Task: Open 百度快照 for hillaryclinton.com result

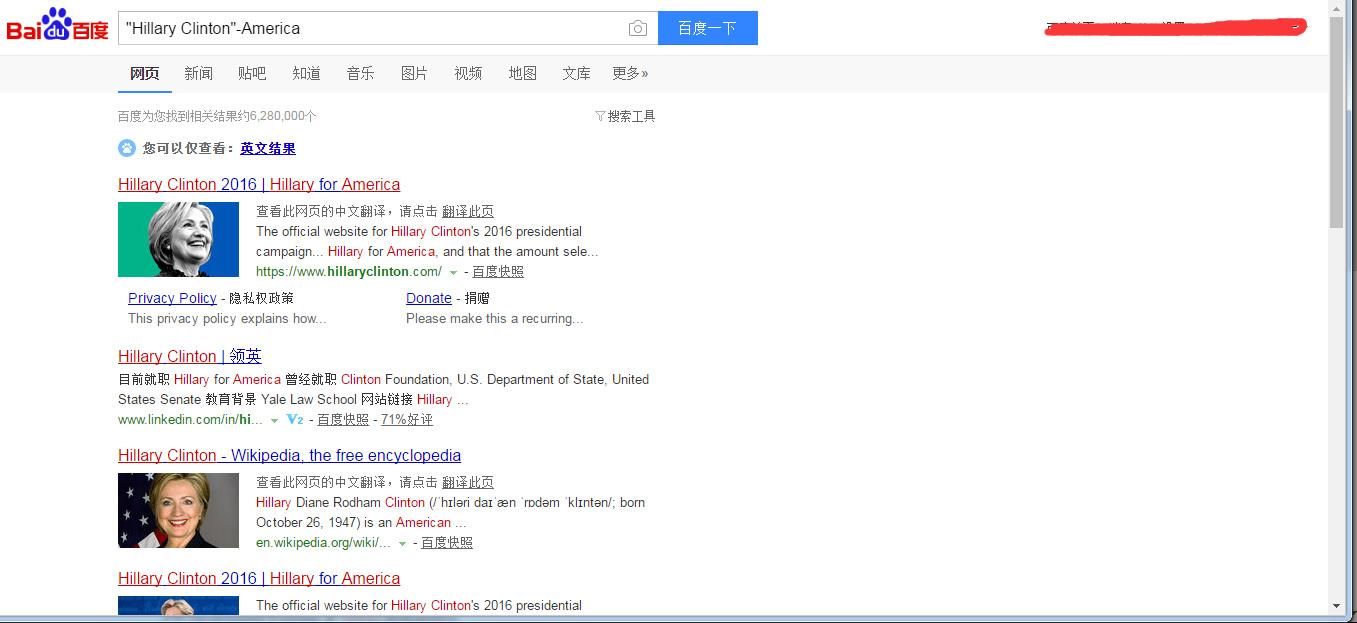Action: 498,271
